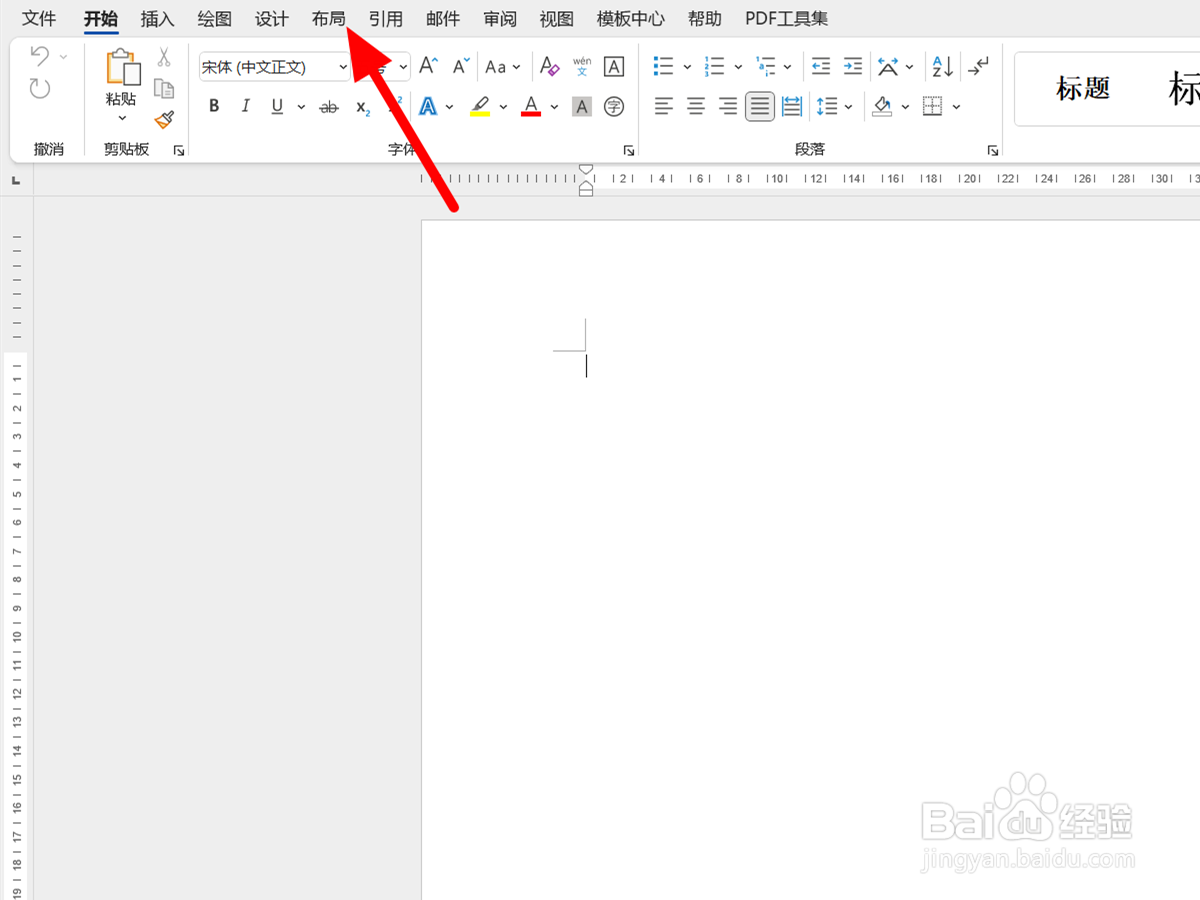
Task: Open the 段落 dialog launcher
Action: pyautogui.click(x=993, y=151)
